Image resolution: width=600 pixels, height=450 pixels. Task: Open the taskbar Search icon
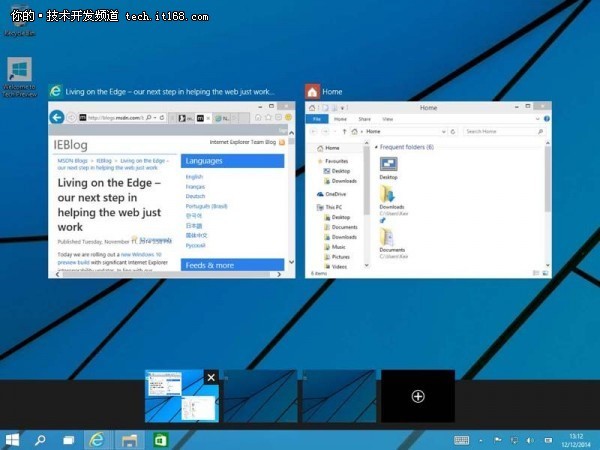[x=41, y=439]
